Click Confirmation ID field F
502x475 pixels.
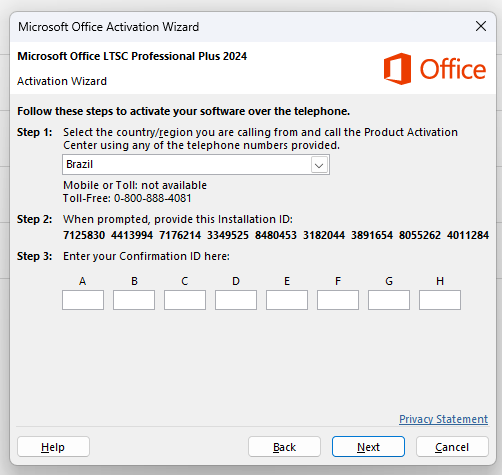coord(338,300)
